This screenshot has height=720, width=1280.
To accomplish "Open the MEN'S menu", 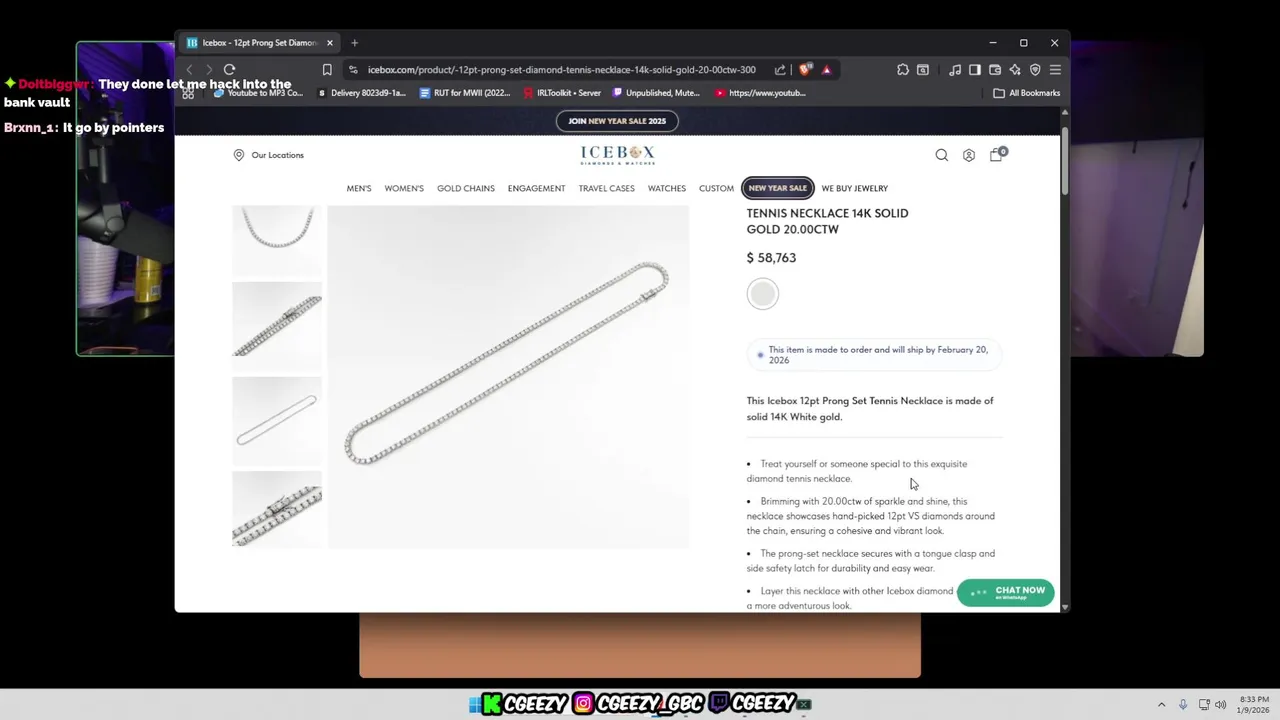I will point(359,188).
